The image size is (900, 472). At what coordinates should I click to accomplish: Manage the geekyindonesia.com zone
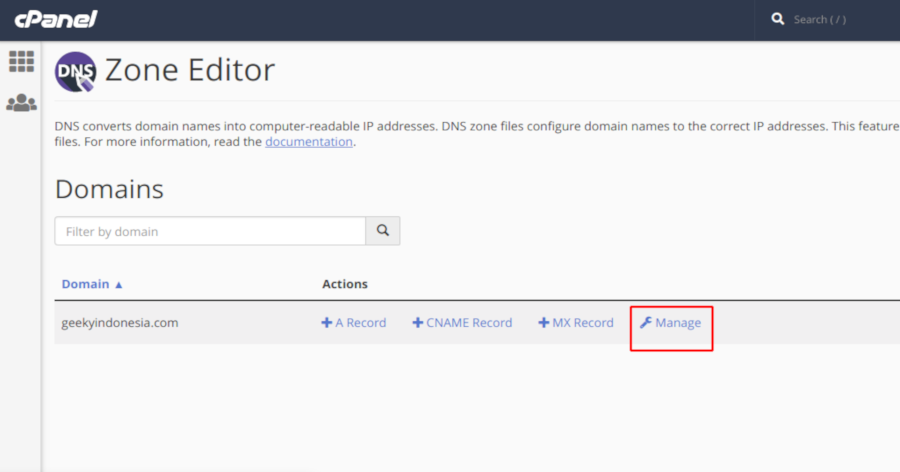point(670,323)
